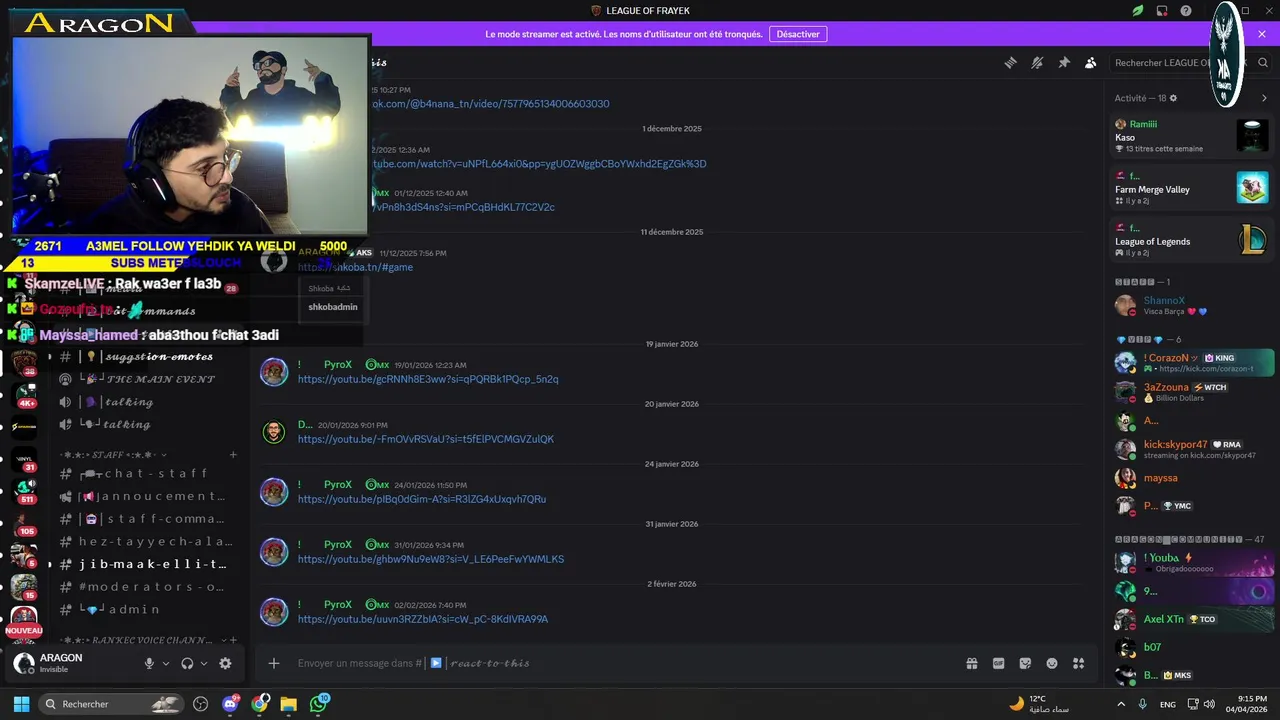Open the gift icon in message bar
Viewport: 1280px width, 720px height.
point(971,663)
